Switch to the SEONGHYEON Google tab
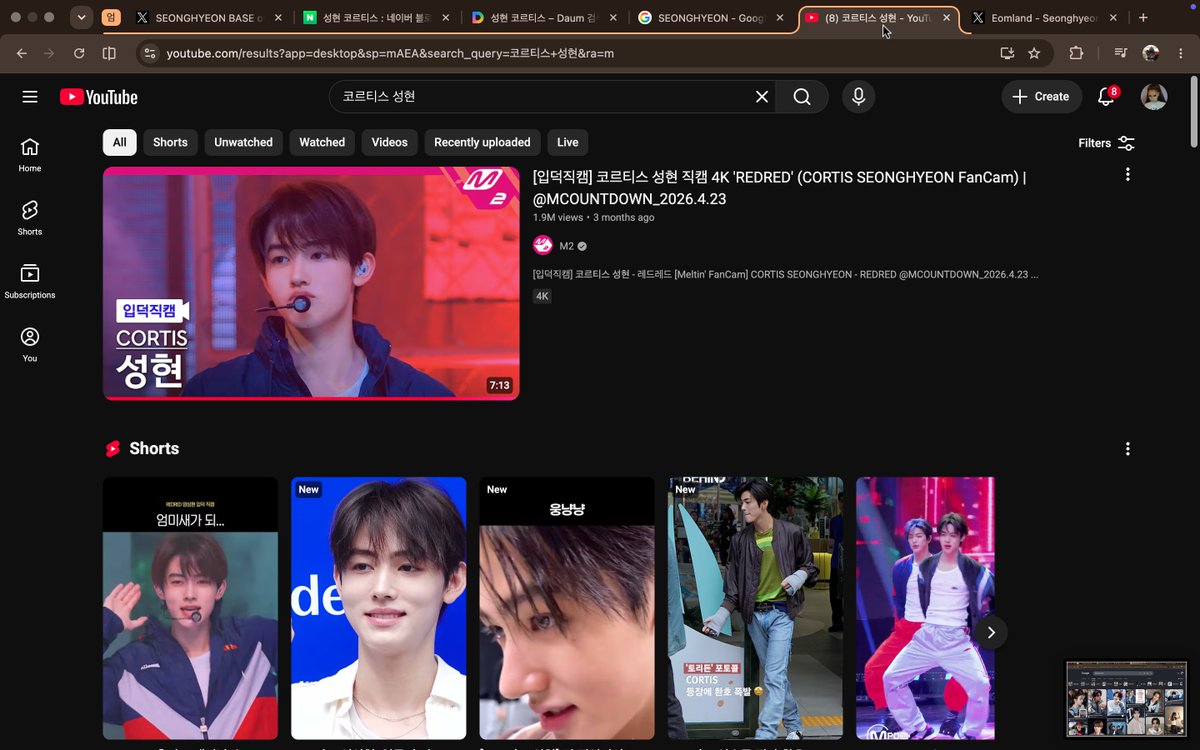 pyautogui.click(x=711, y=18)
